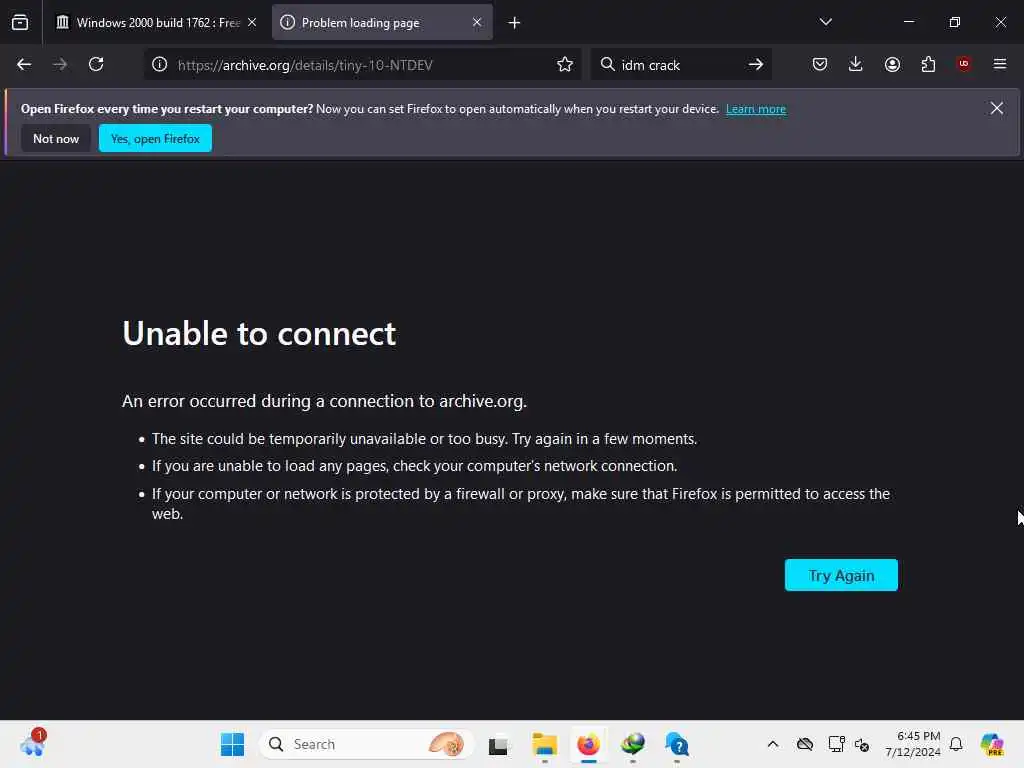Open uBlock Origin extension popup
1024x768 pixels.
[964, 64]
